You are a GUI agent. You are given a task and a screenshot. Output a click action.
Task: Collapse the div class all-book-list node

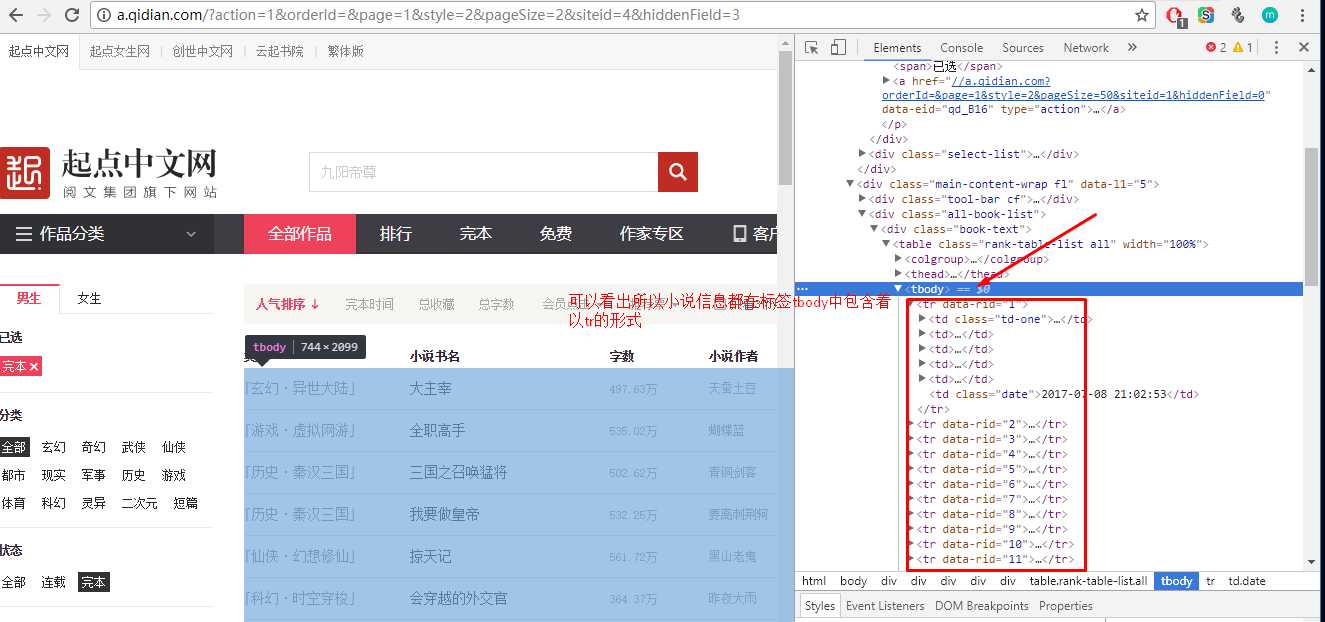(x=862, y=214)
